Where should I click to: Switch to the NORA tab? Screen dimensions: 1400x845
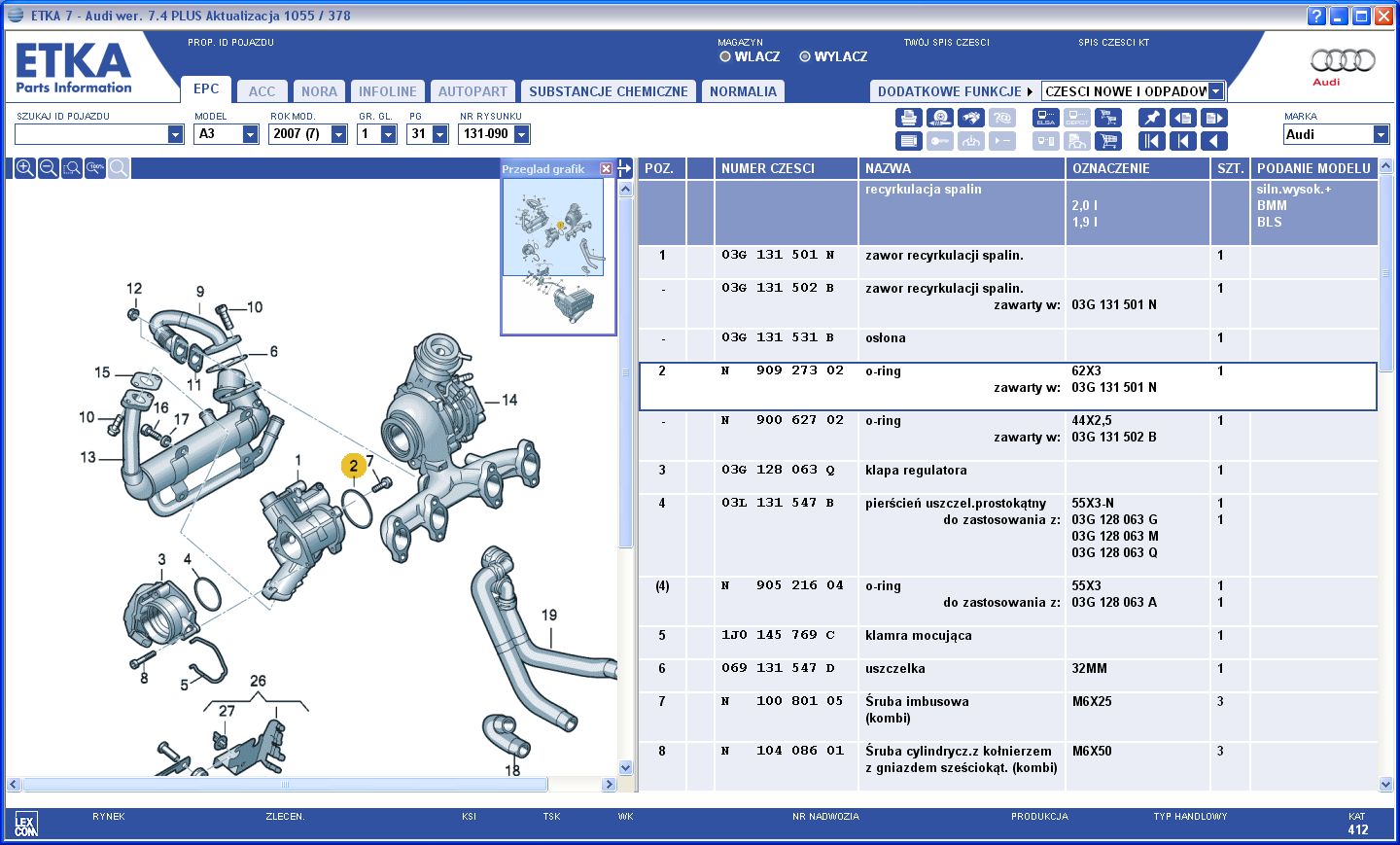(319, 91)
